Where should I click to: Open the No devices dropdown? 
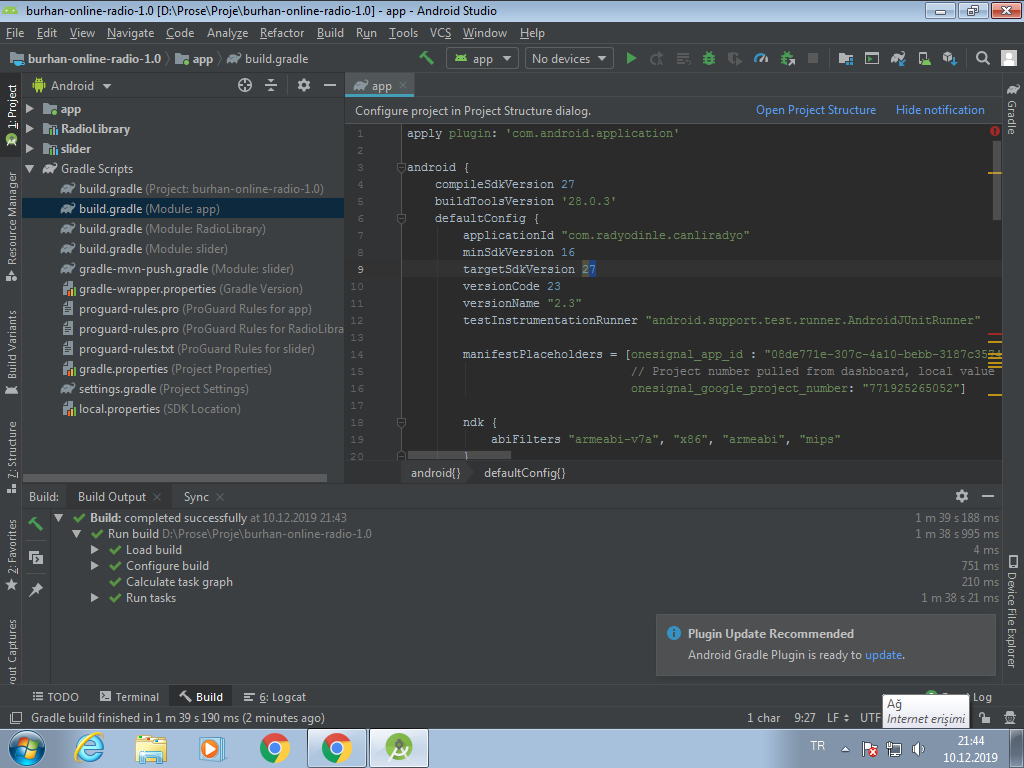[x=569, y=58]
